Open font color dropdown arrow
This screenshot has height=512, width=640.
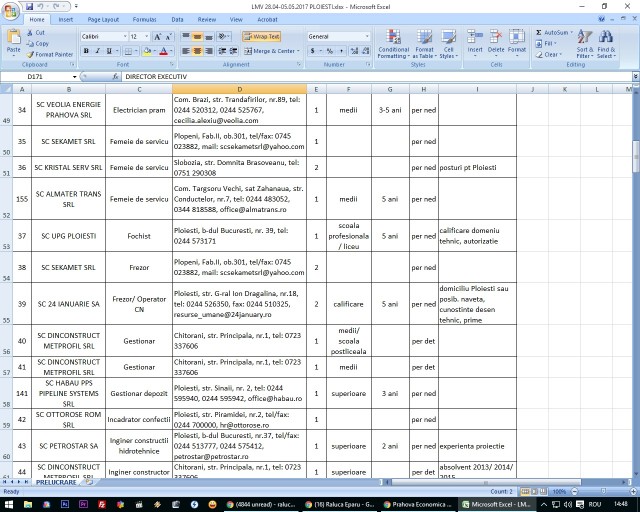point(171,51)
